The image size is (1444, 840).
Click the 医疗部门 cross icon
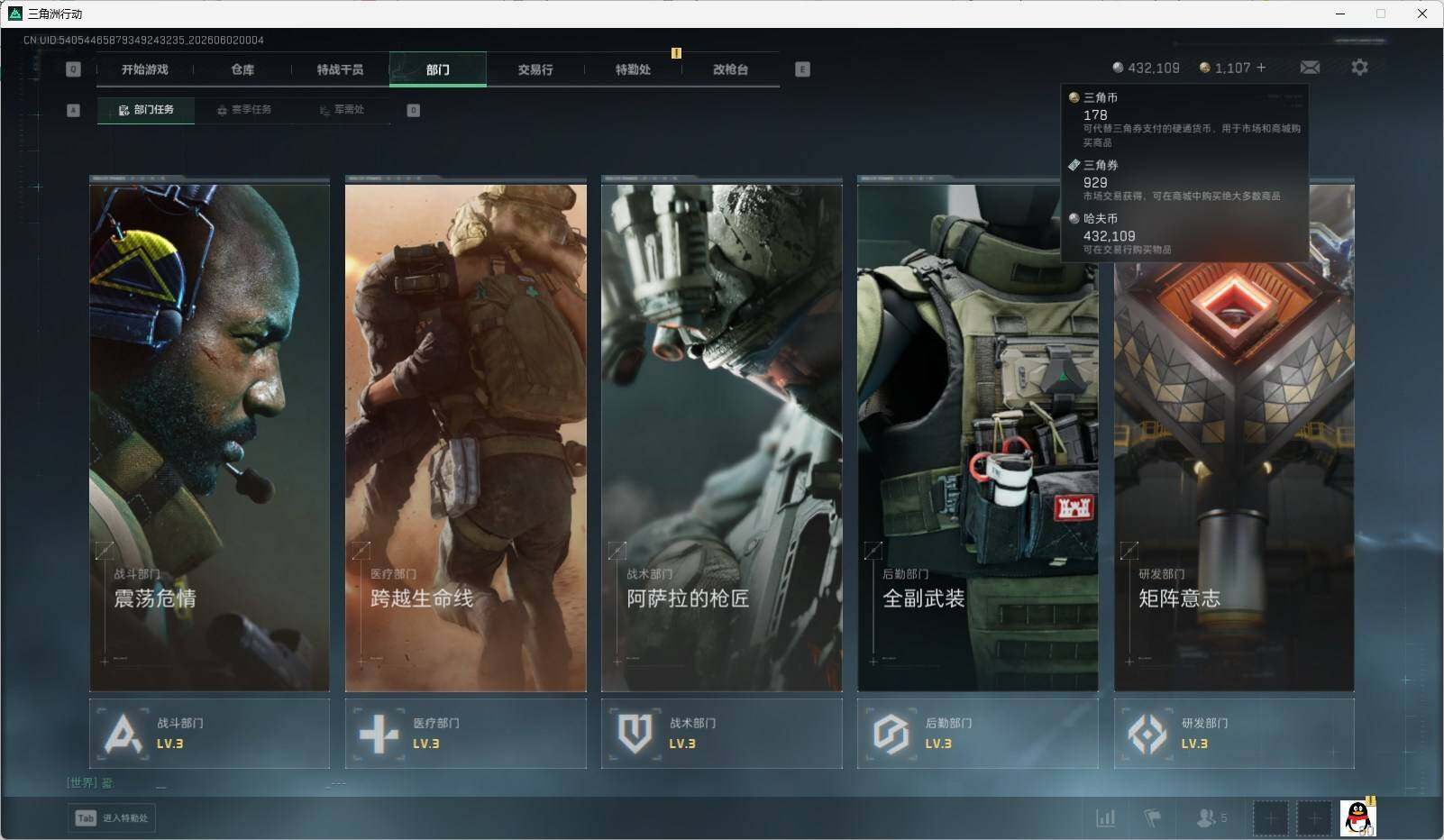(x=379, y=734)
